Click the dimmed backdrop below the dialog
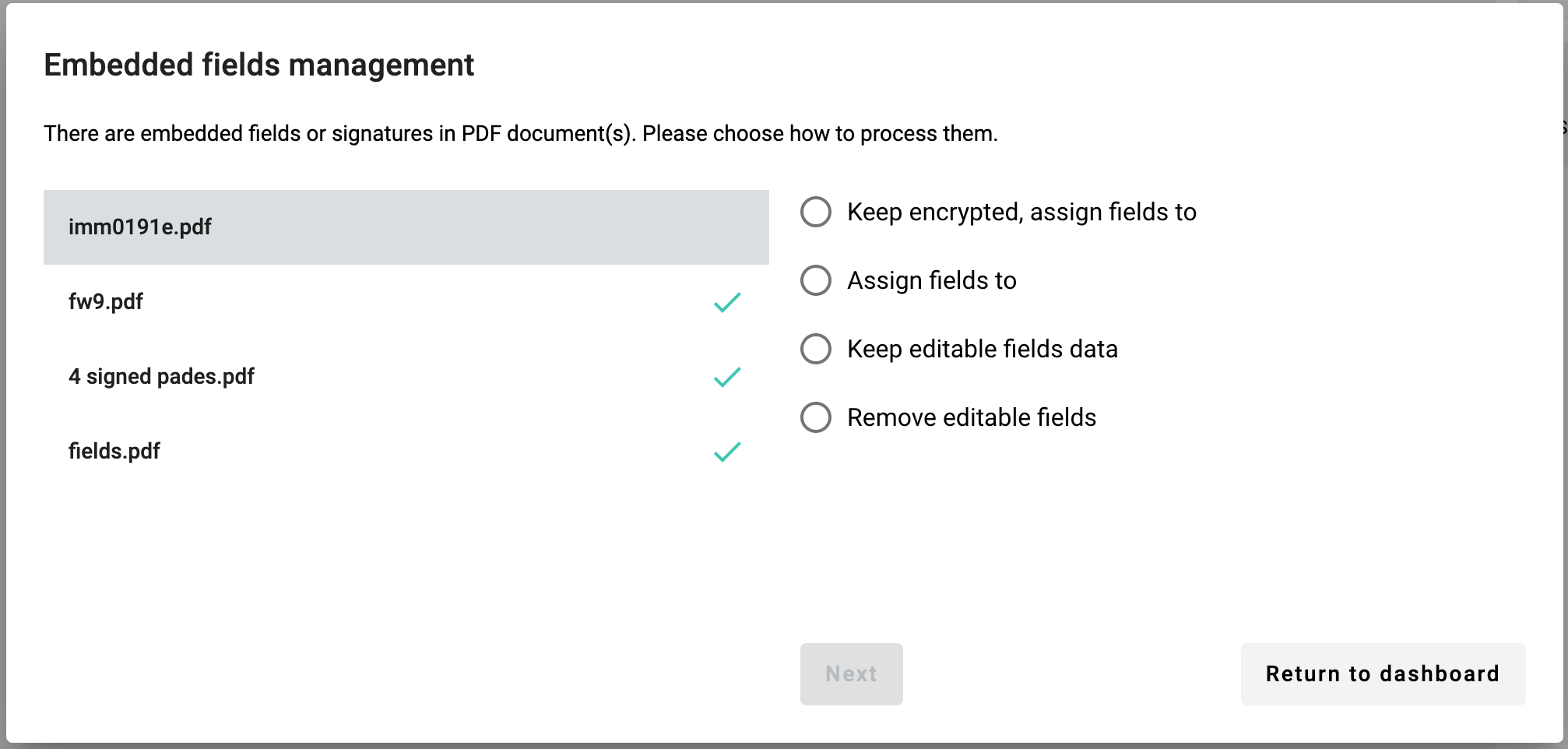 779,746
